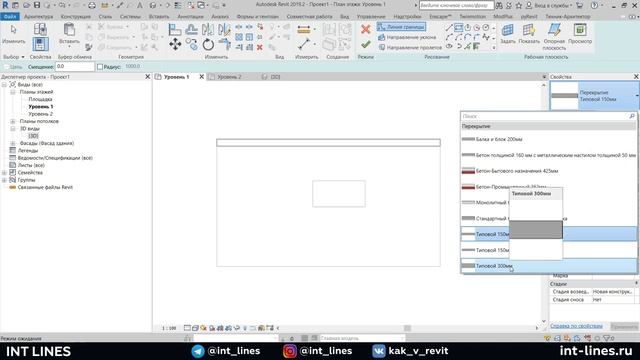Click the Set (Задать) work plane icon
The image size is (640, 360).
pyautogui.click(x=507, y=30)
